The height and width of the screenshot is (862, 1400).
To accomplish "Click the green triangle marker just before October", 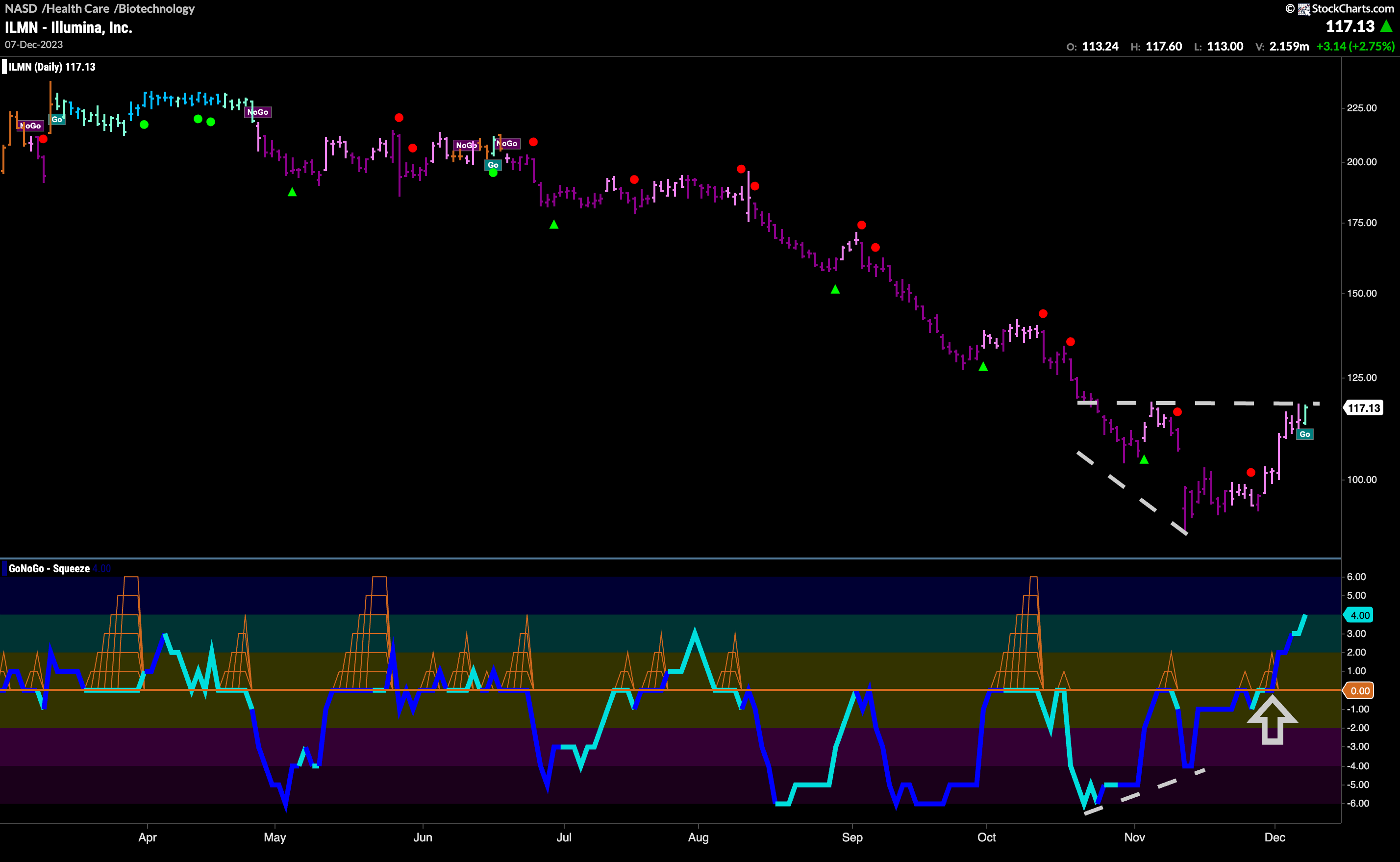I will pos(983,367).
